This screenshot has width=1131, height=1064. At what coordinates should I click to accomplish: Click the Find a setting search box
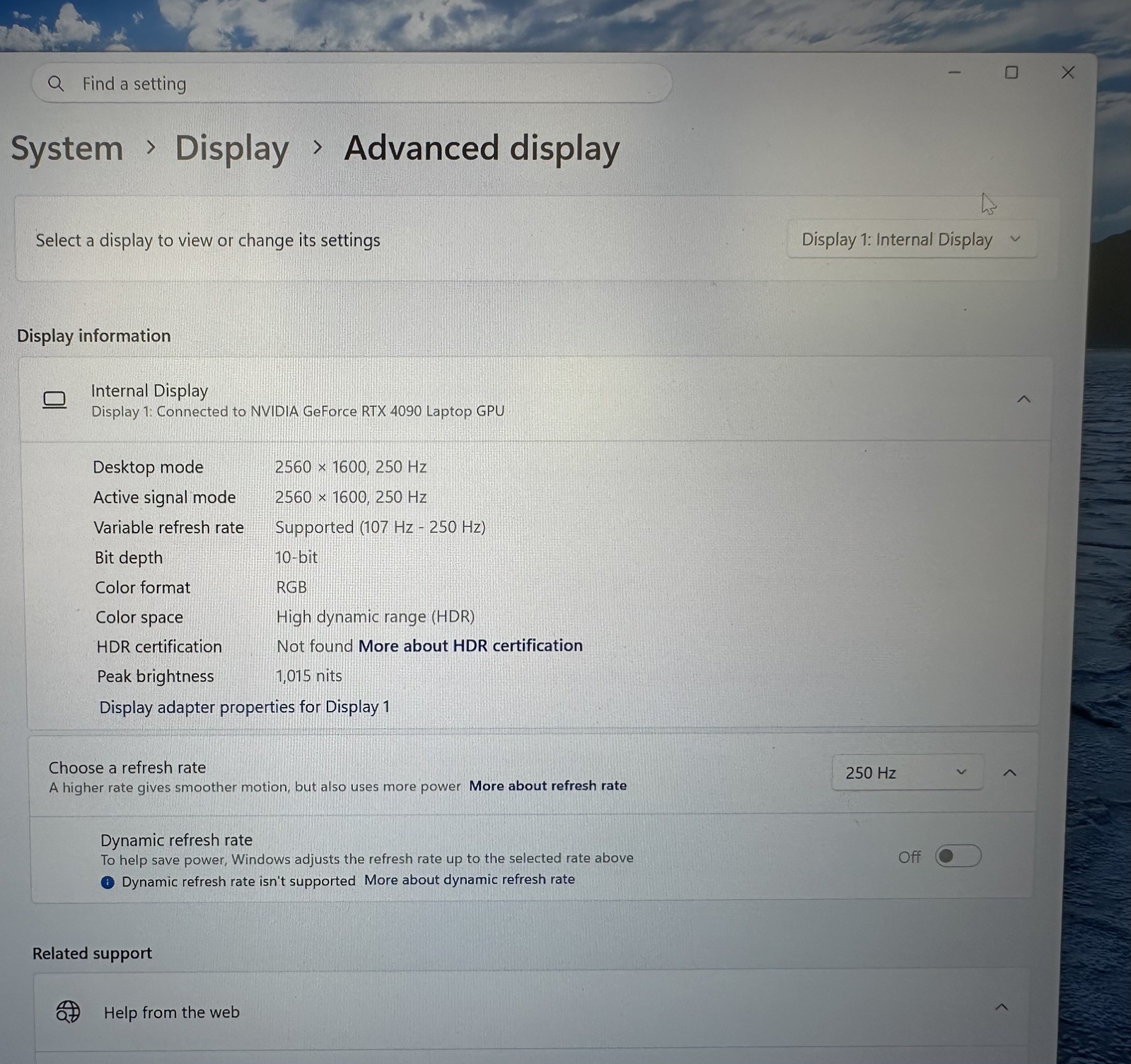(352, 83)
